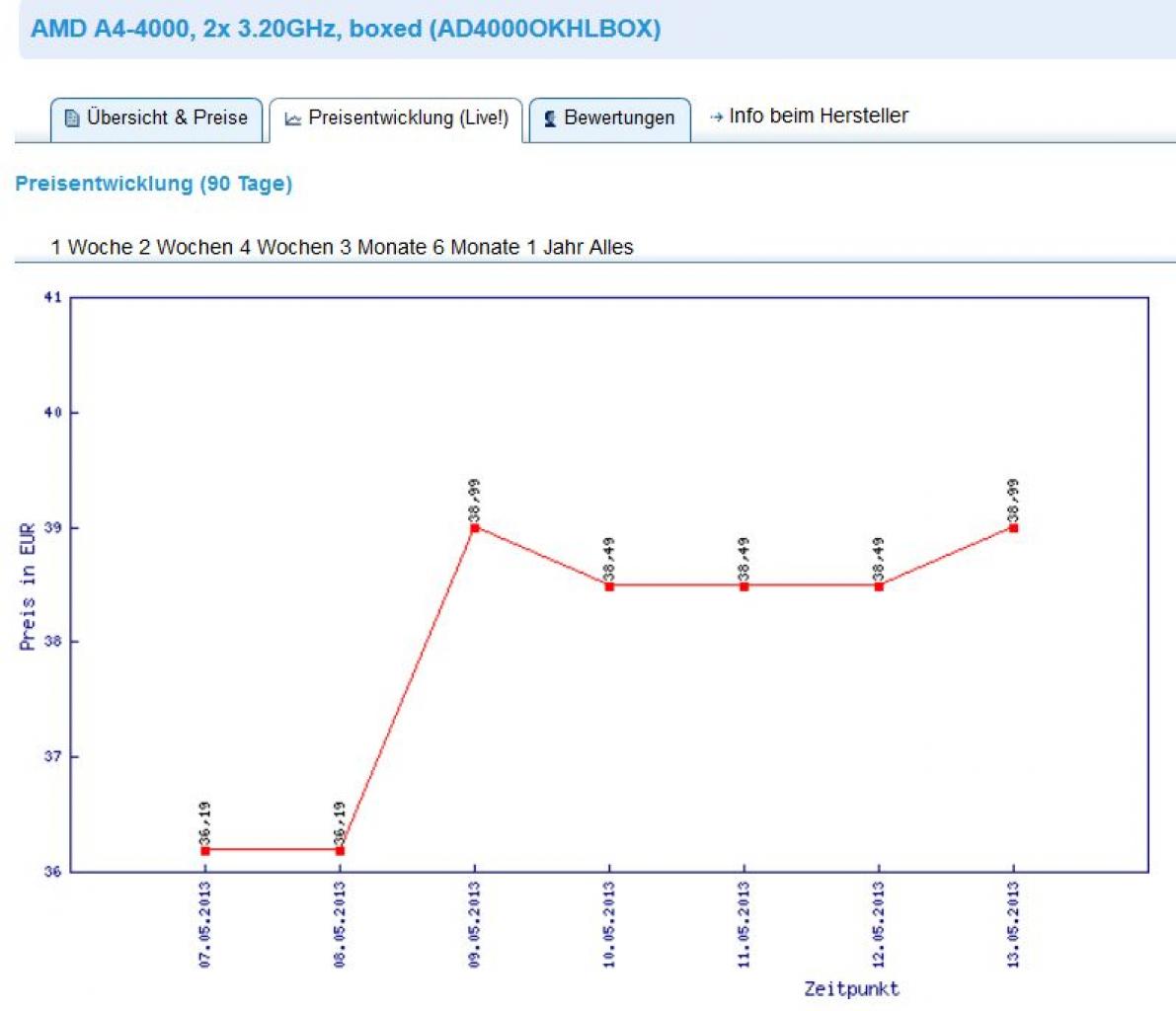
Task: View the 6 Monate price range
Action: coord(476,248)
